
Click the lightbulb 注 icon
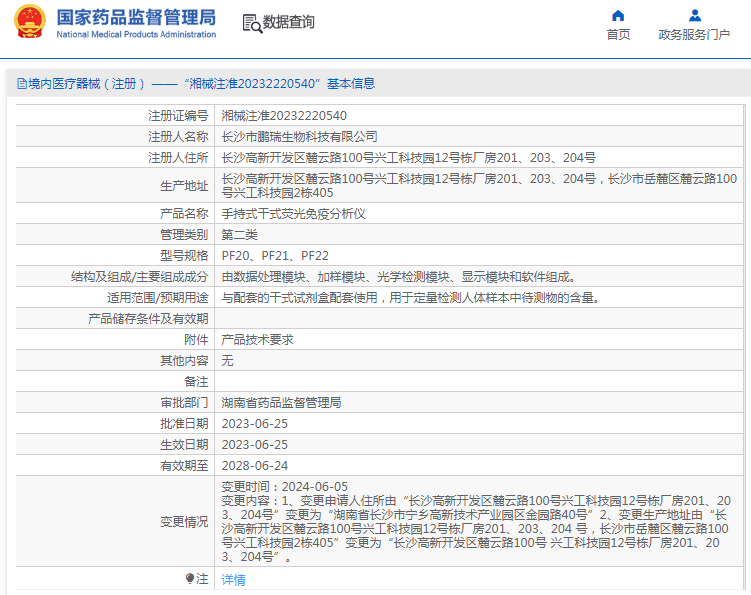[x=190, y=579]
